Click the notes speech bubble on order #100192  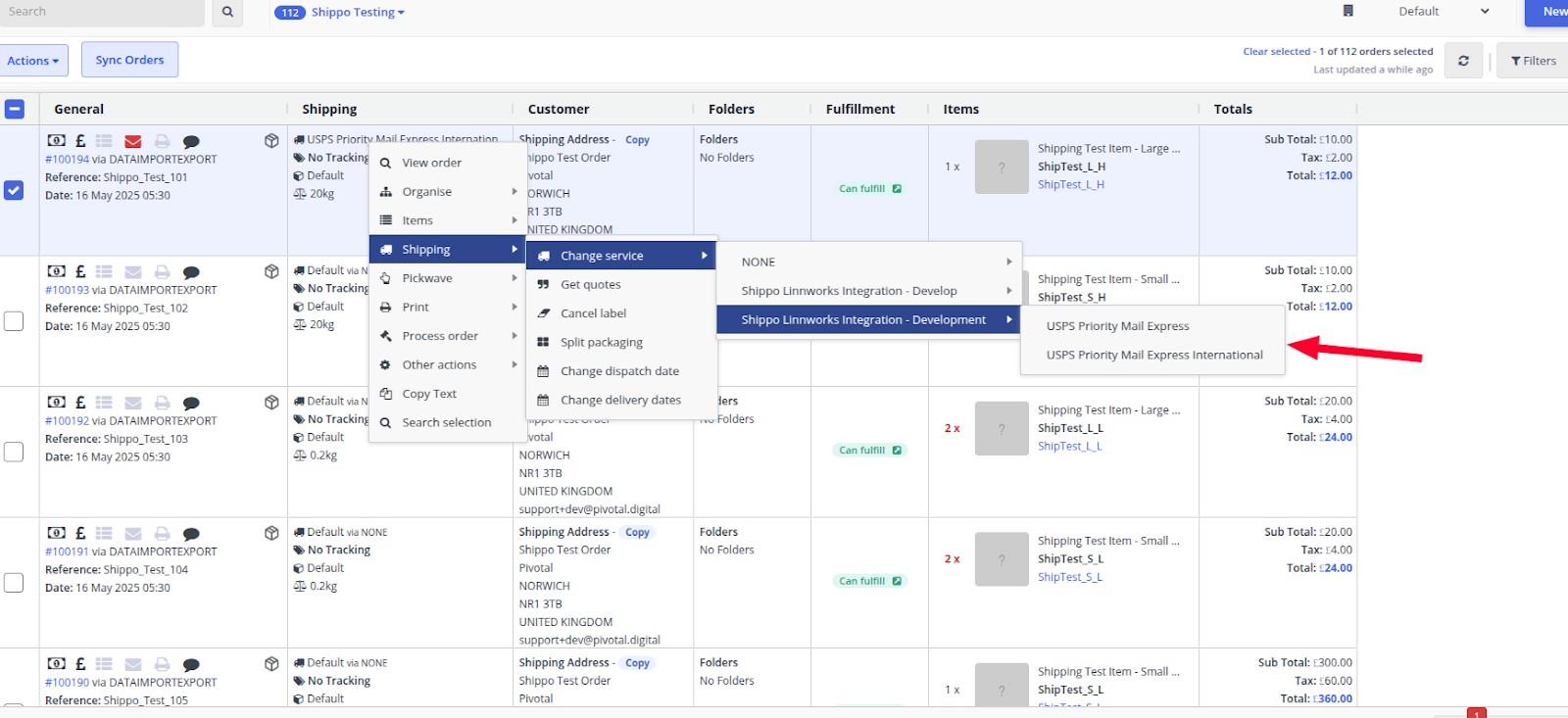pyautogui.click(x=191, y=404)
